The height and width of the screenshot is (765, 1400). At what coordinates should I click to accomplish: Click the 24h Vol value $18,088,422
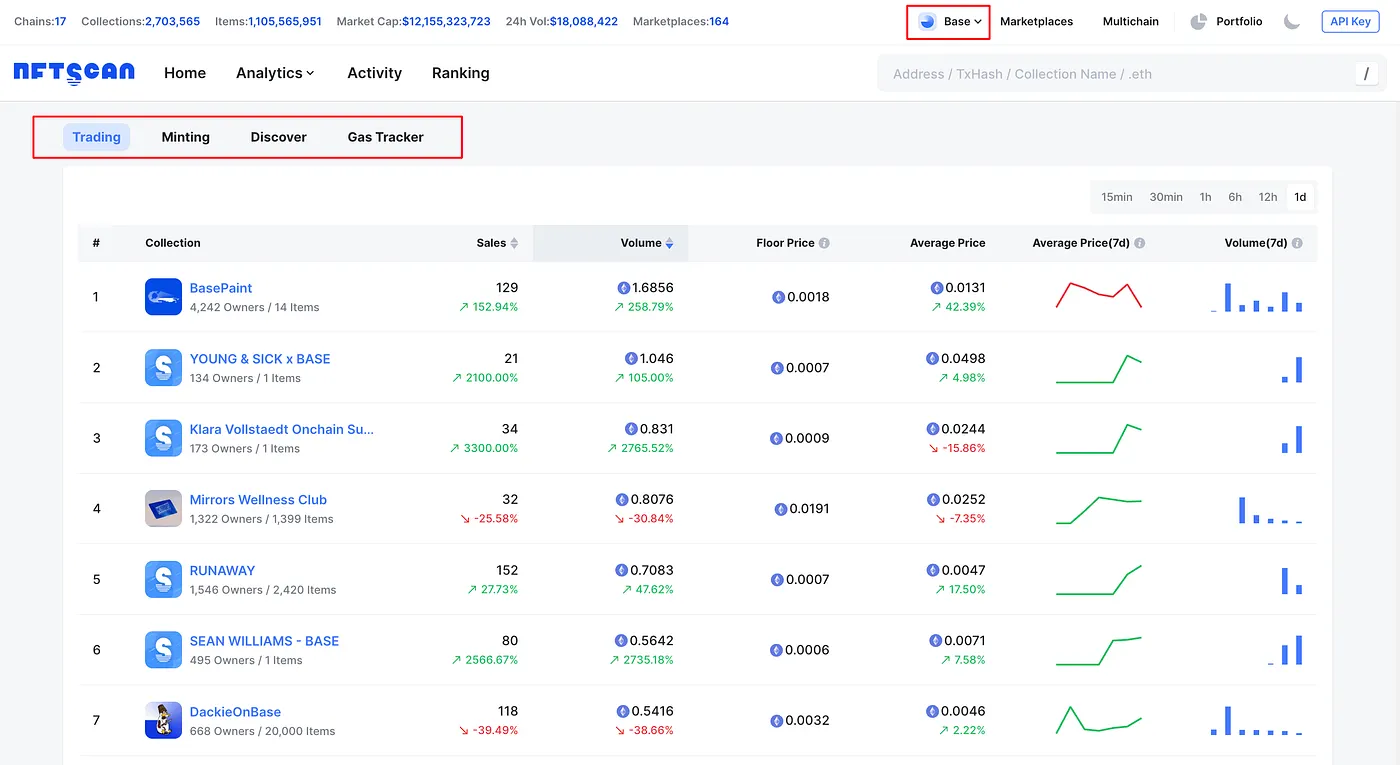[584, 21]
